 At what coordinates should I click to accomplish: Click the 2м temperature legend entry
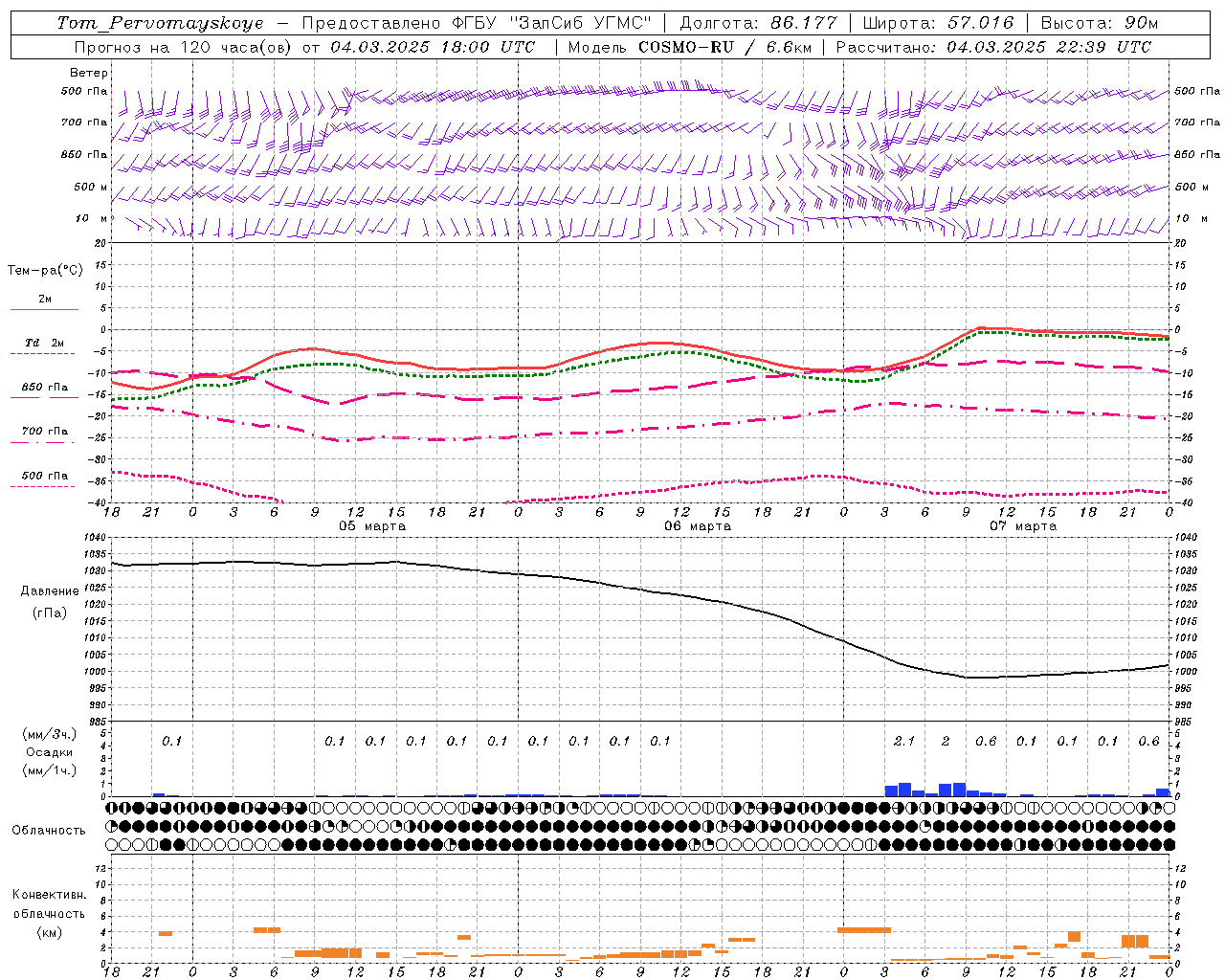click(x=44, y=300)
